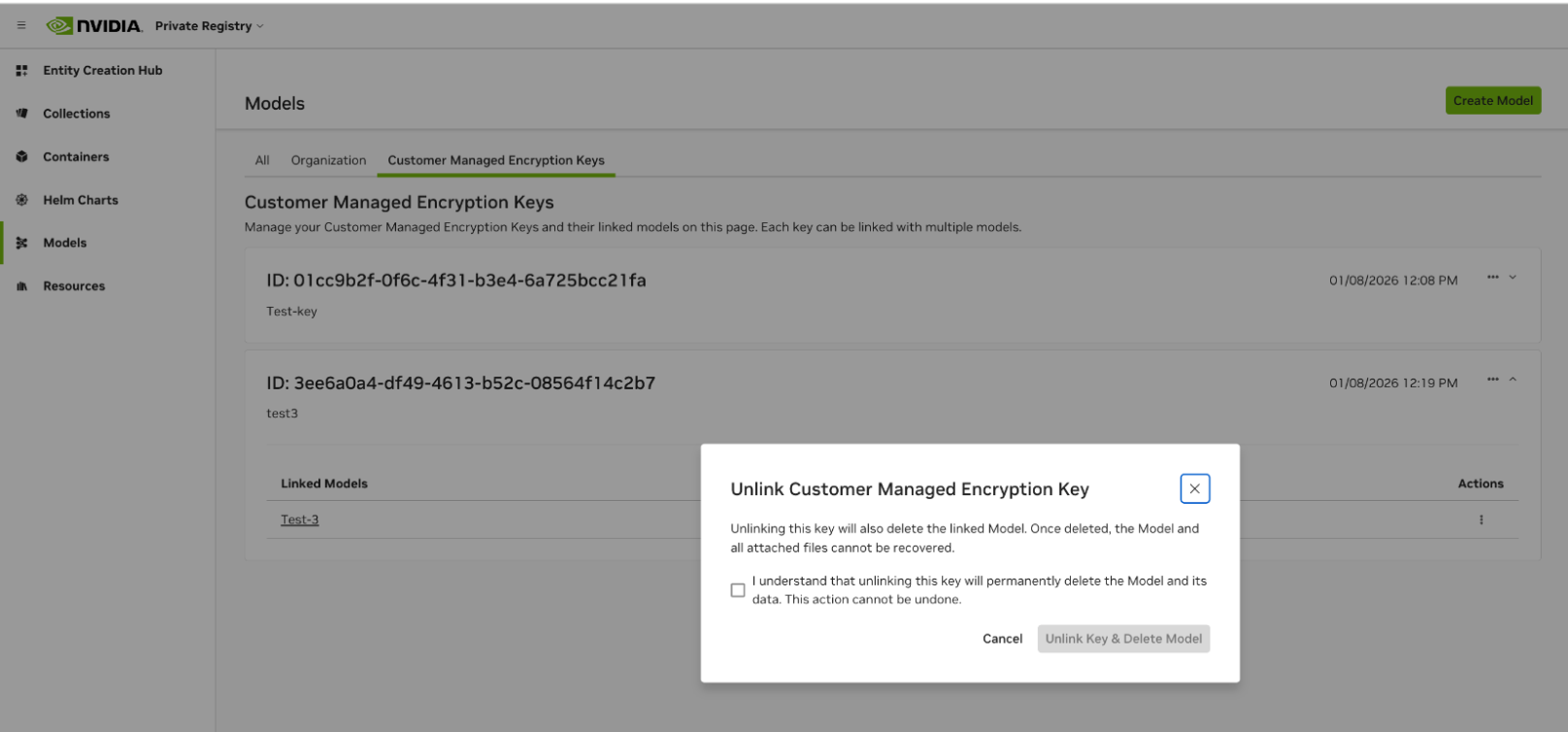Viewport: 1568px width, 732px height.
Task: Open actions menu for Test-3 model
Action: tap(1481, 519)
